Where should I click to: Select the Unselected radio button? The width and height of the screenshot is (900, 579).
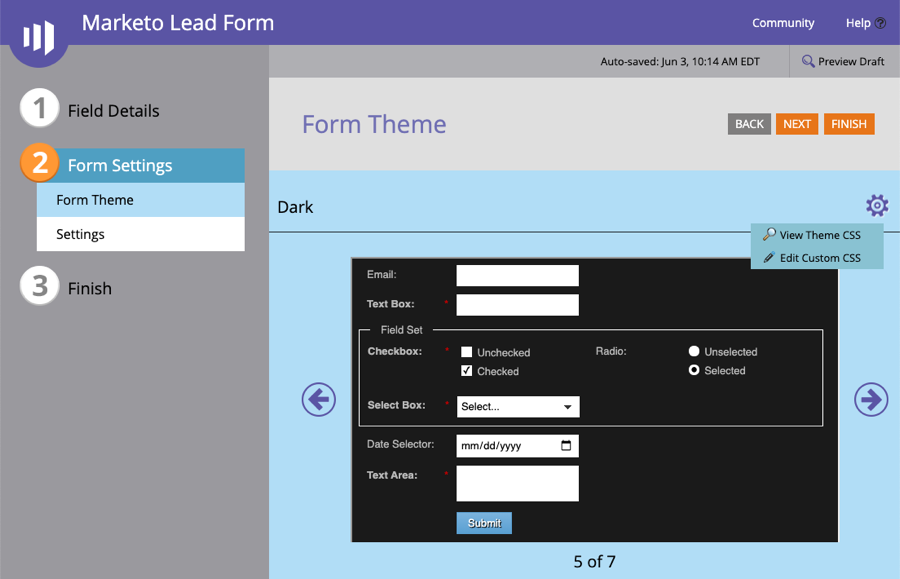[694, 352]
